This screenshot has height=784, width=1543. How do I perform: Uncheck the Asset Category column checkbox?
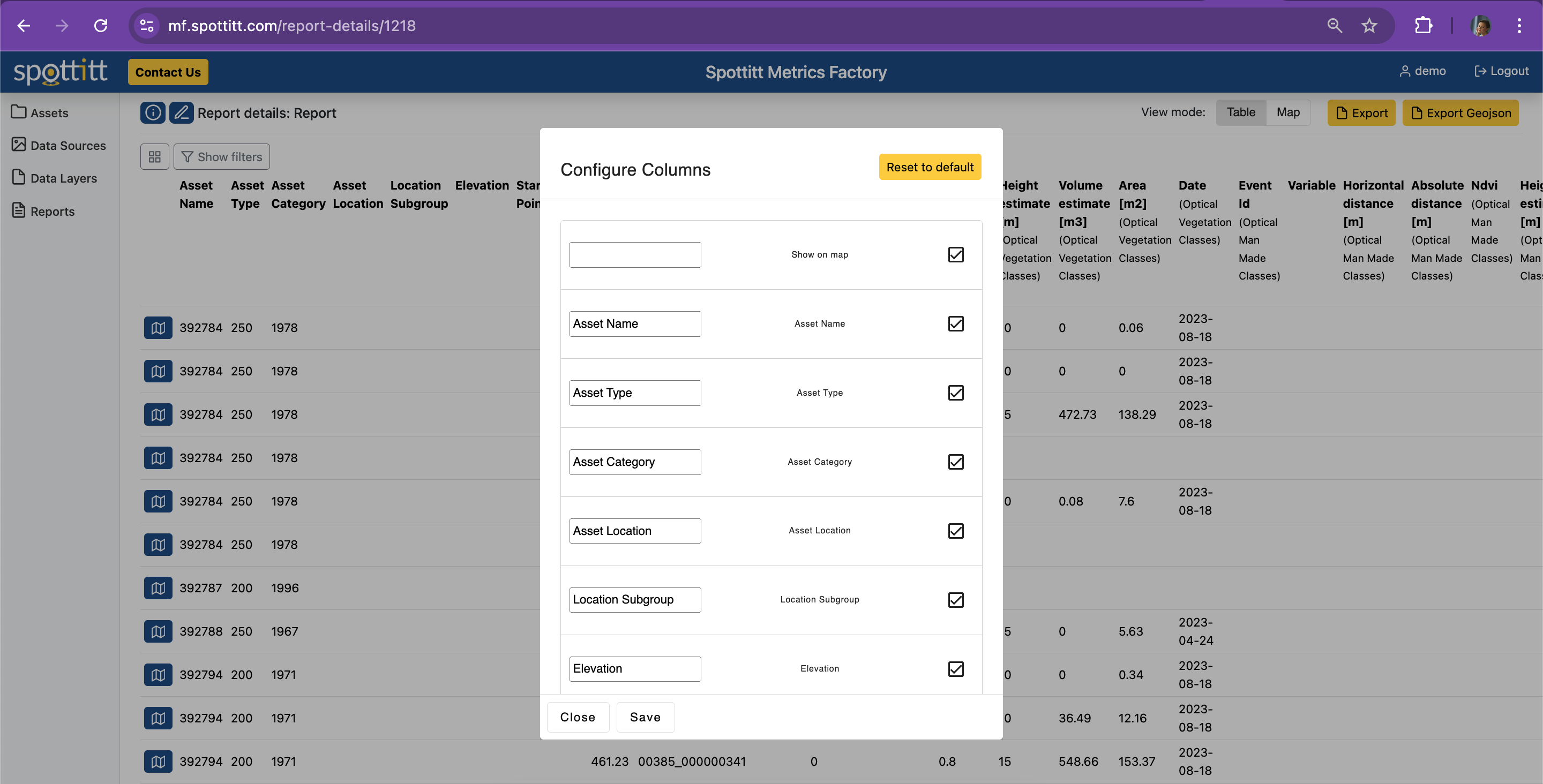click(x=955, y=462)
